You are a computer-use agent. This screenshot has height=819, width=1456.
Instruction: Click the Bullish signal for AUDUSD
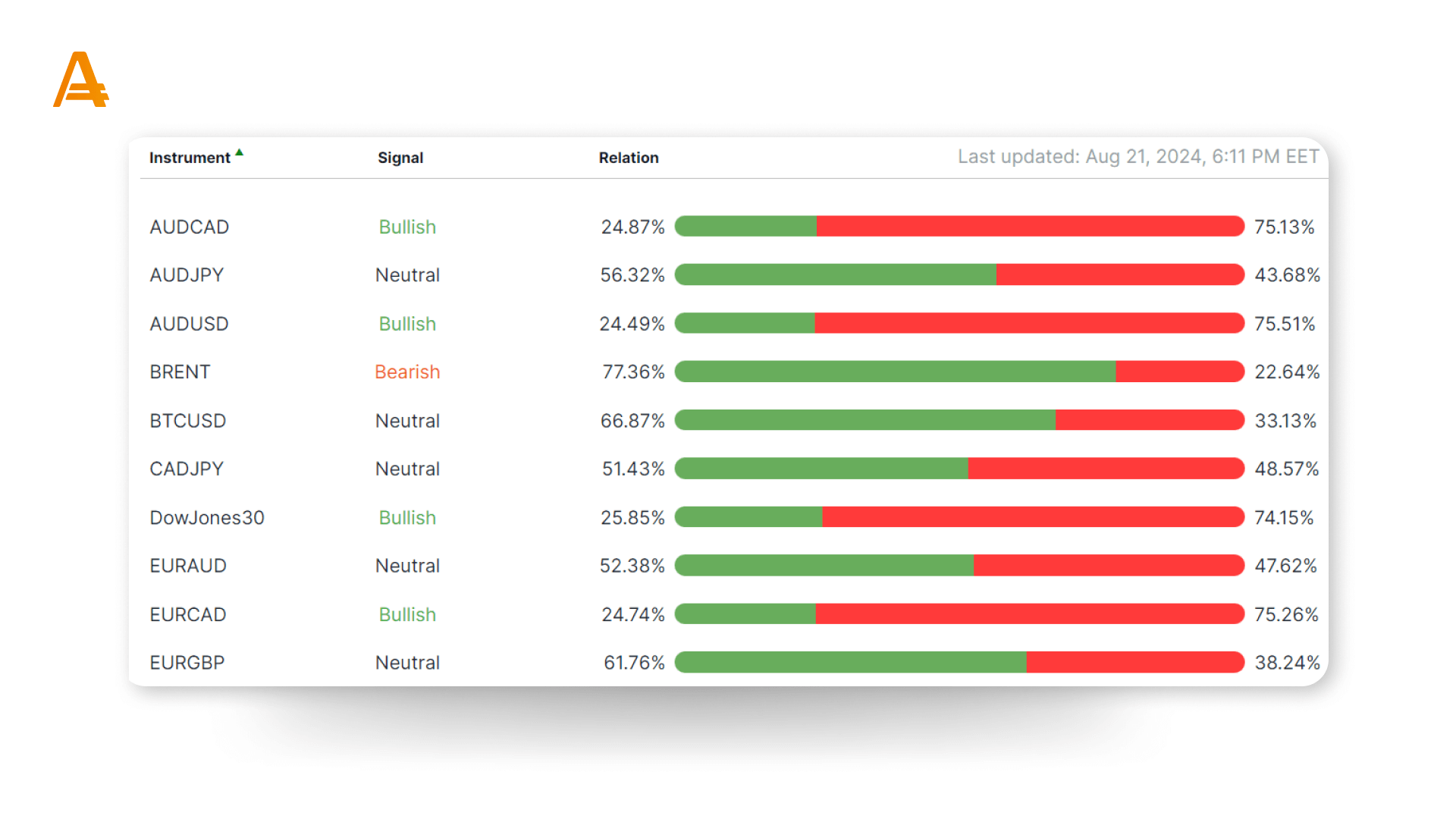pyautogui.click(x=407, y=324)
